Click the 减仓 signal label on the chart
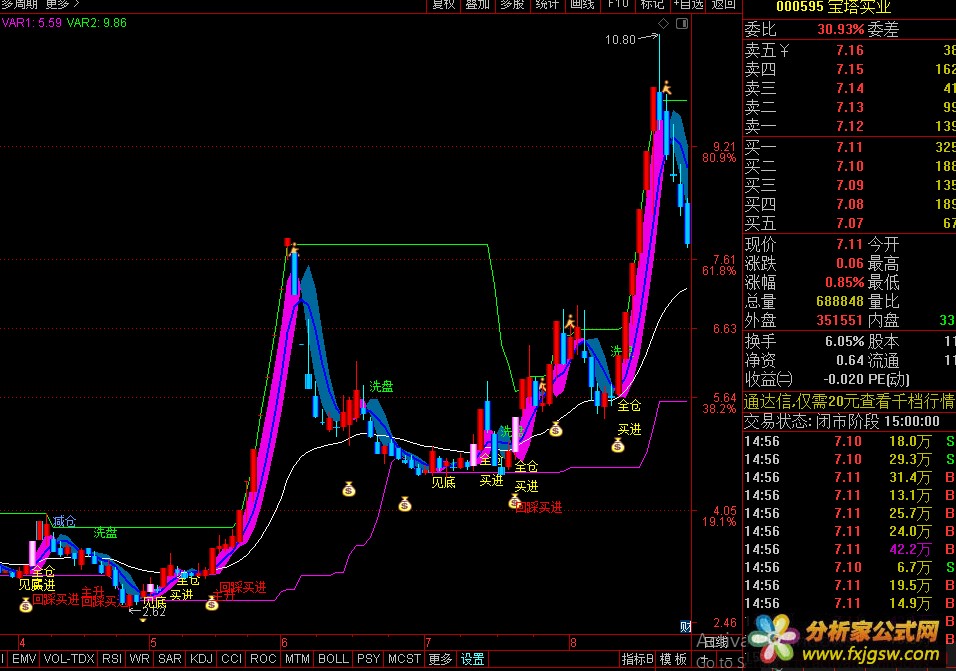This screenshot has width=956, height=671. (65, 521)
